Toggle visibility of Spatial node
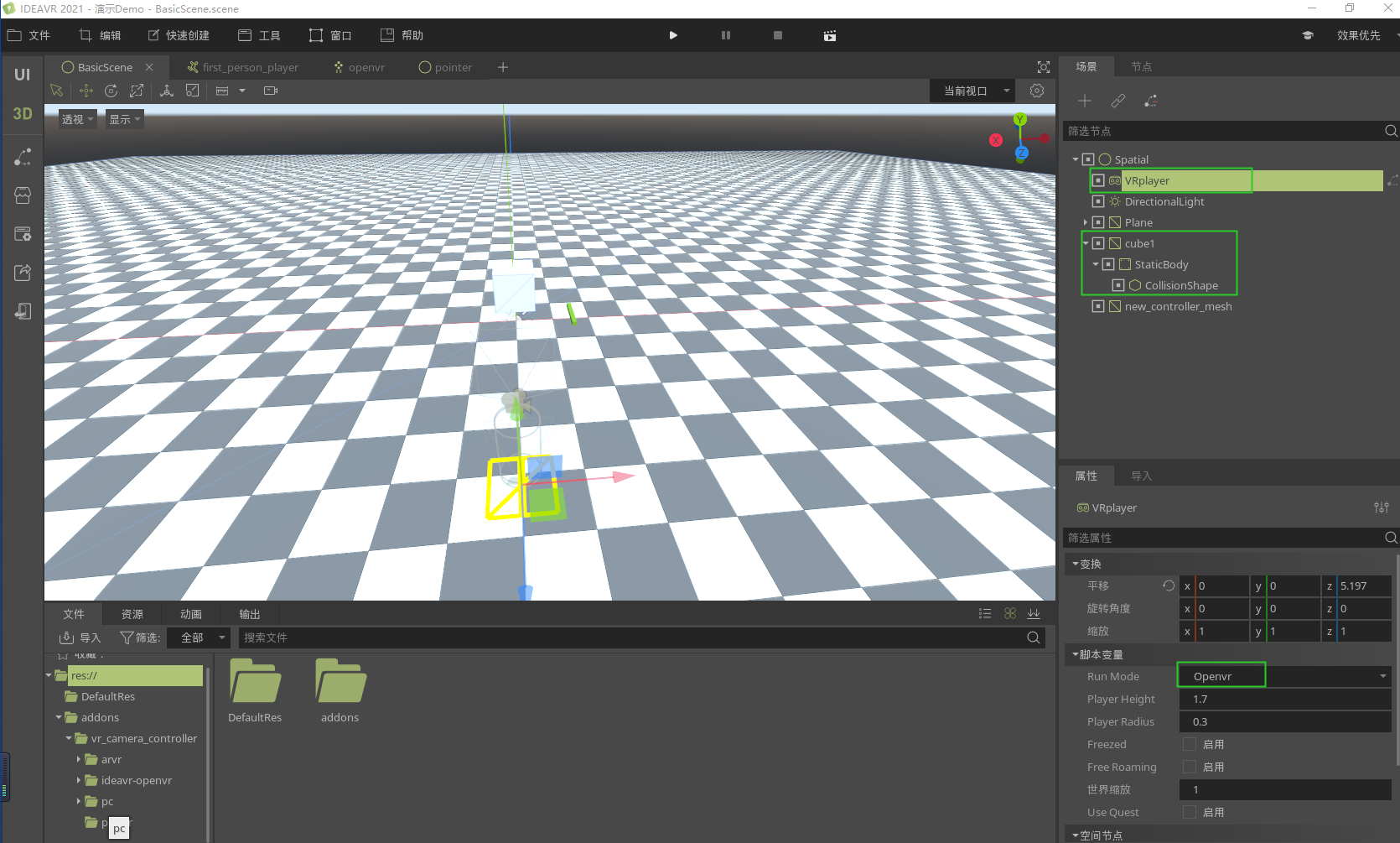 (x=1088, y=159)
